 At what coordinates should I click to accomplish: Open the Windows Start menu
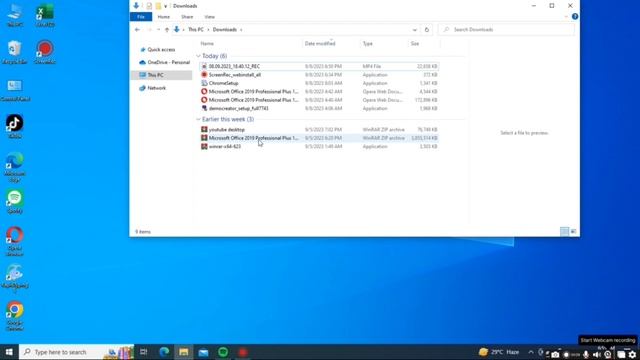tap(9, 352)
